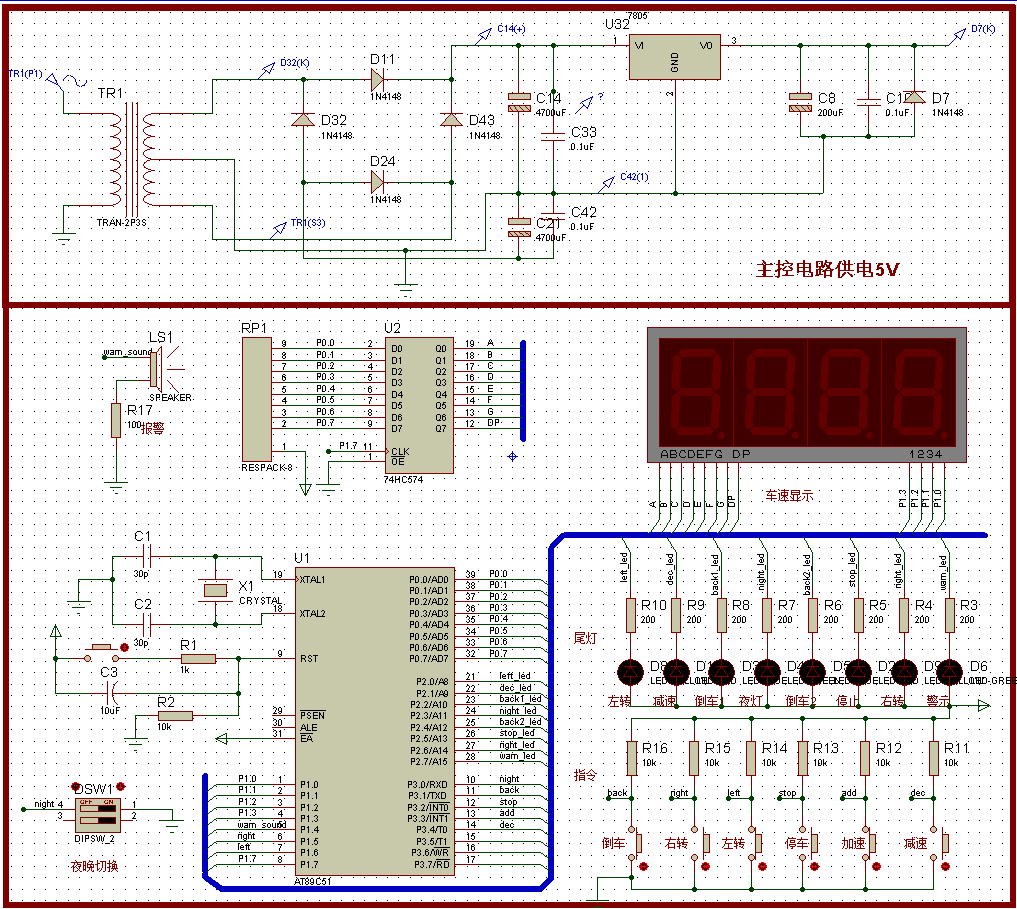Toggle the upper DSW1 DIP switch
This screenshot has width=1017, height=909.
97,807
